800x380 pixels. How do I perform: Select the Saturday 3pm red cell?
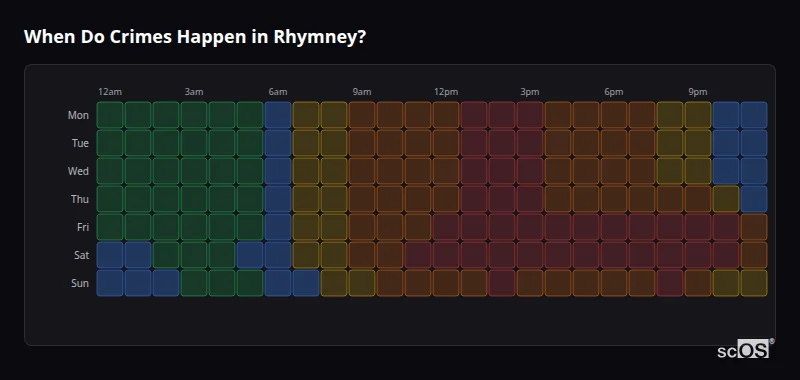(x=530, y=255)
